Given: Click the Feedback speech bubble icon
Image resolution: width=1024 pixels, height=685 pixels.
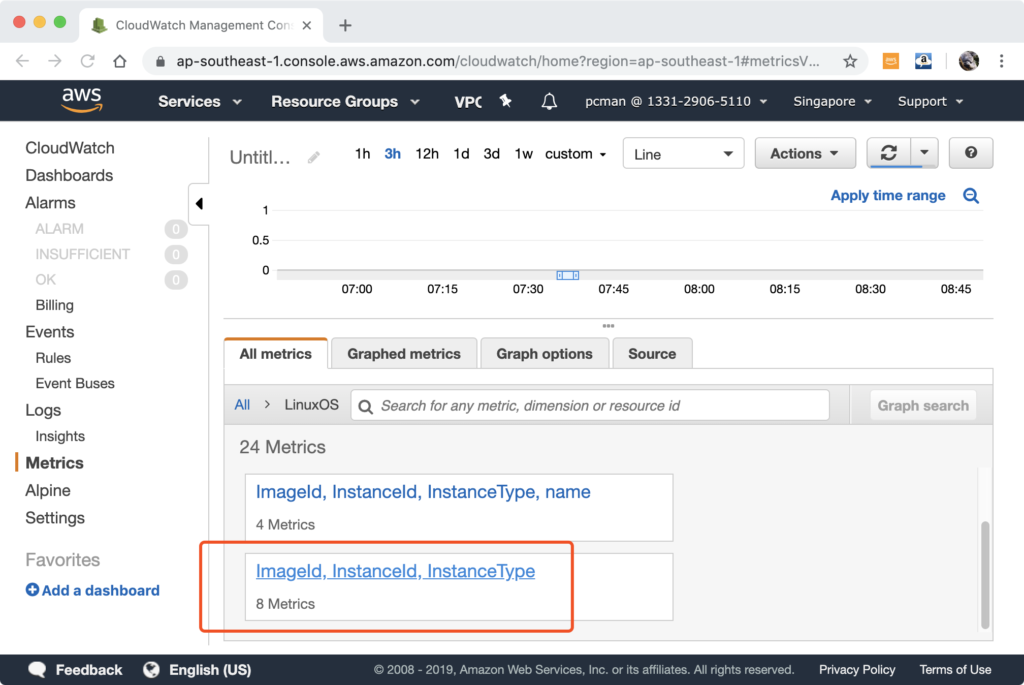Looking at the screenshot, I should [37, 669].
